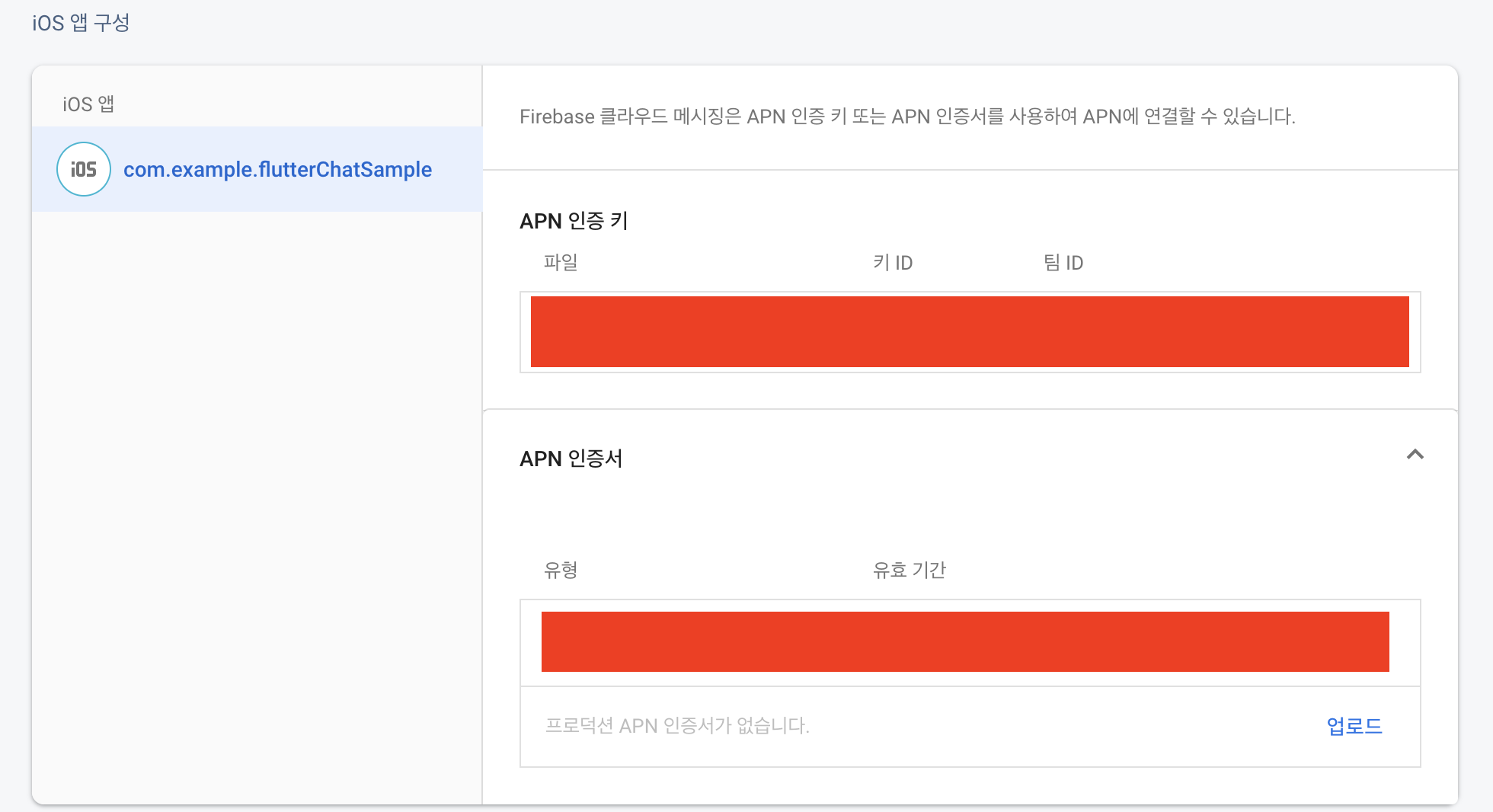This screenshot has height=812, width=1493.
Task: Collapse the APN 인증서 section chevron
Action: click(1415, 455)
